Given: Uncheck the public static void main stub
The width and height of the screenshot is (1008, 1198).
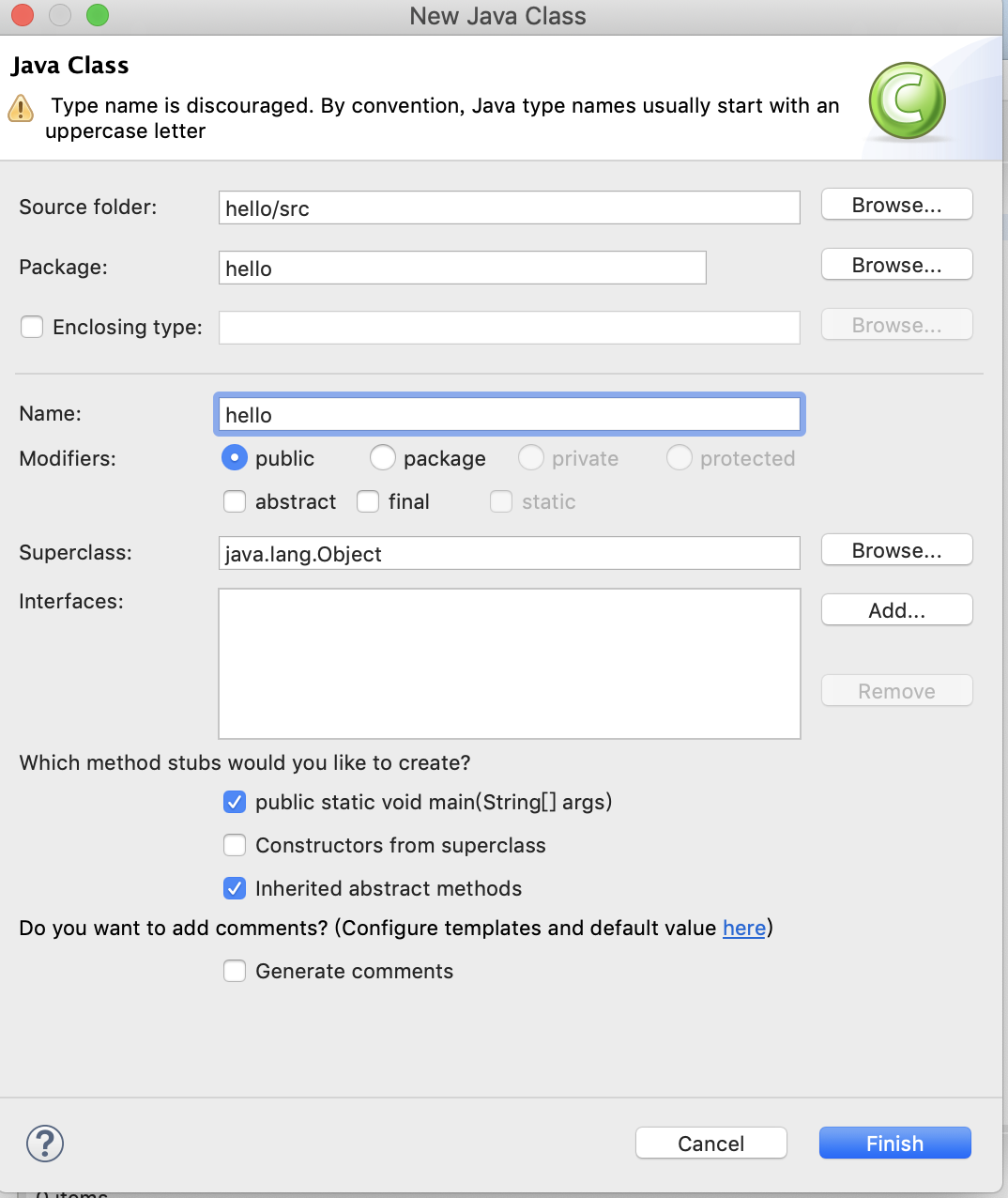Looking at the screenshot, I should point(235,802).
